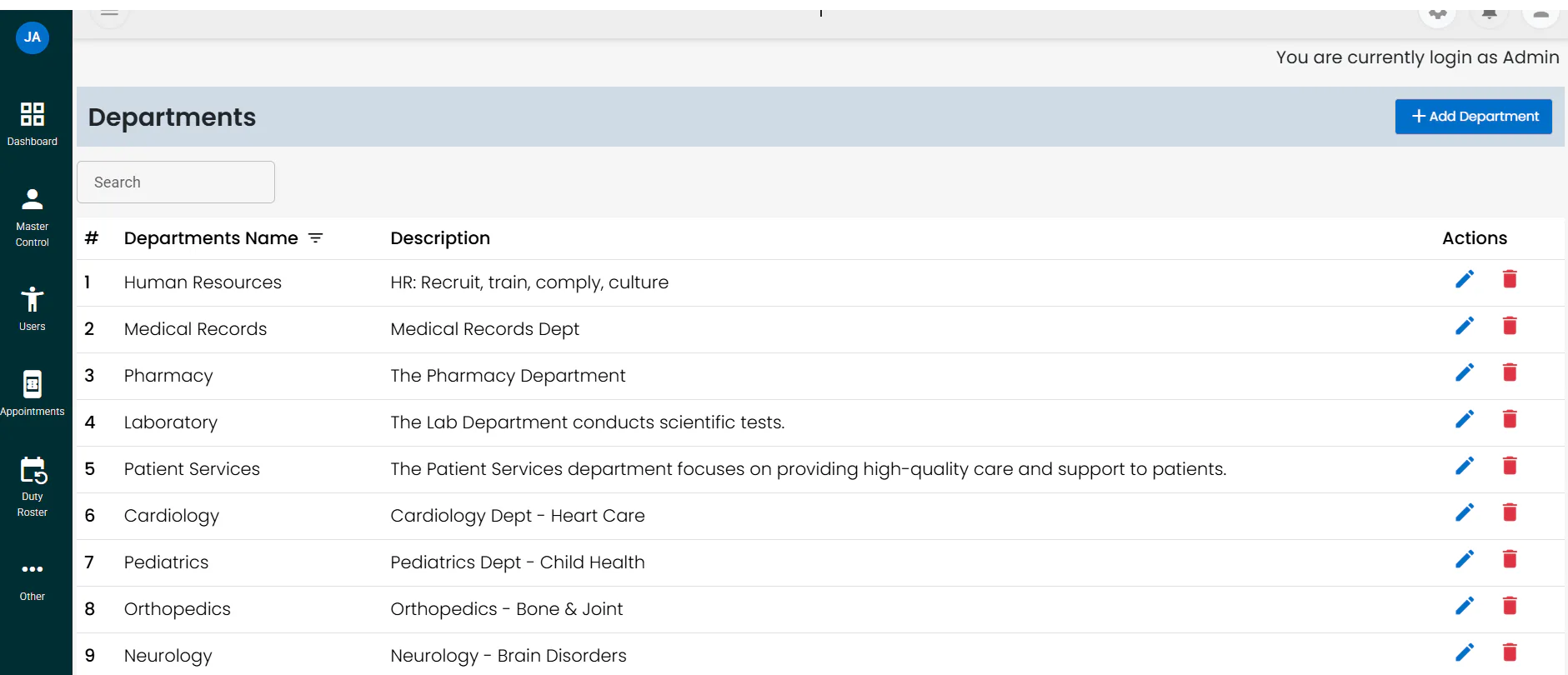Image resolution: width=1568 pixels, height=675 pixels.
Task: Open the Dashboard from the sidebar
Action: tap(33, 124)
